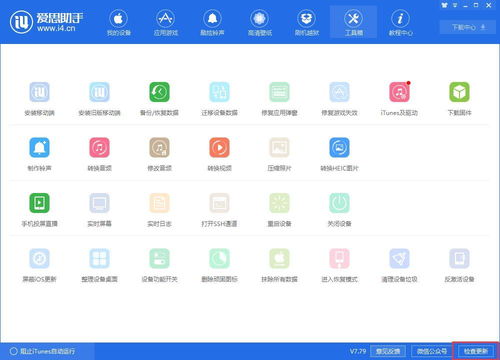The height and width of the screenshot is (360, 500).
Task: Expand the title bar dropdown menu arrow
Action: [x=455, y=5]
